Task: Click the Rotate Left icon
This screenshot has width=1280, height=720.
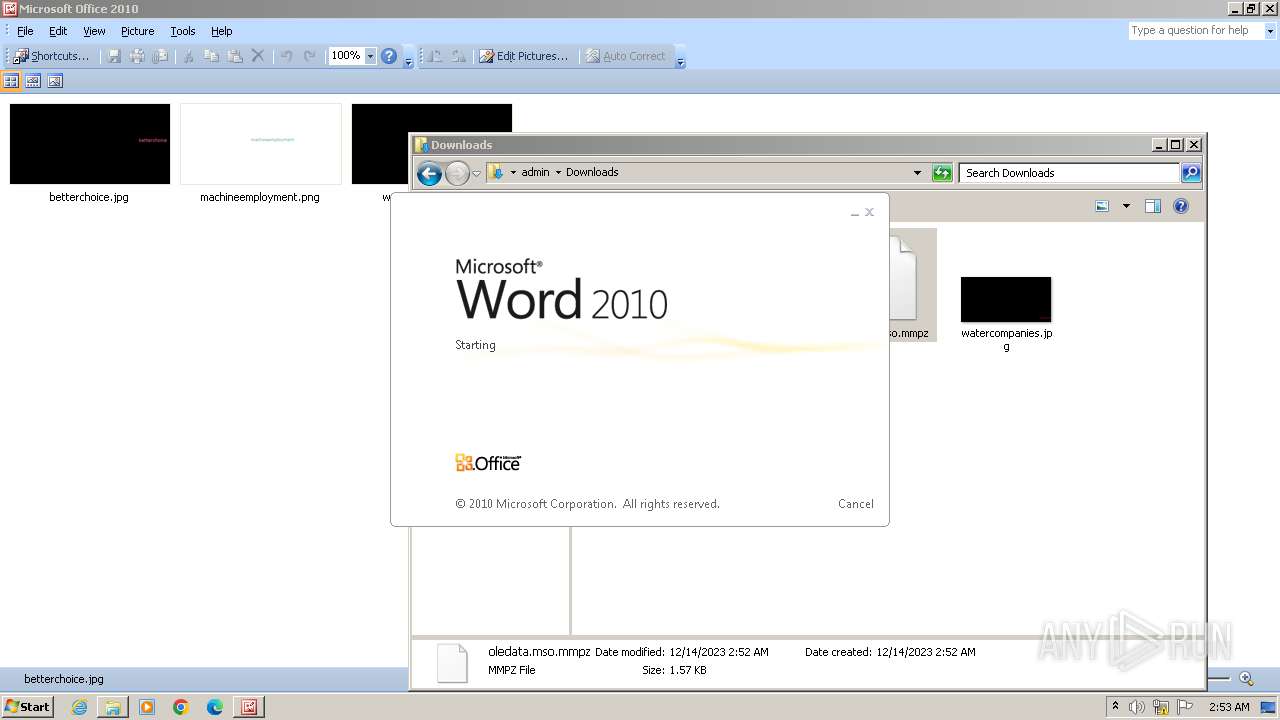Action: 435,56
